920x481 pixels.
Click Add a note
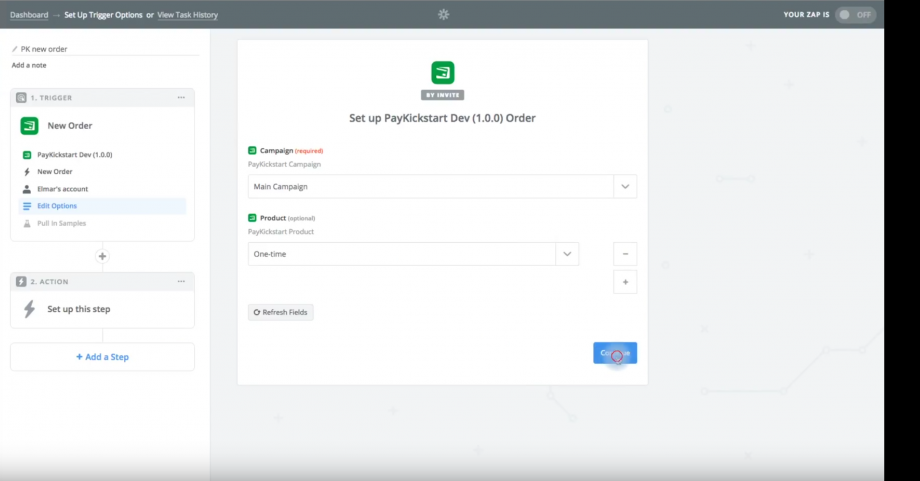pos(29,65)
